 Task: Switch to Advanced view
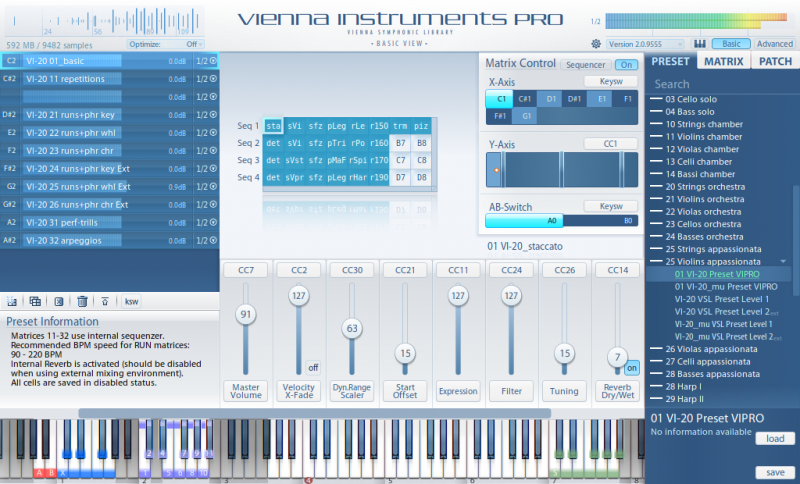(774, 44)
